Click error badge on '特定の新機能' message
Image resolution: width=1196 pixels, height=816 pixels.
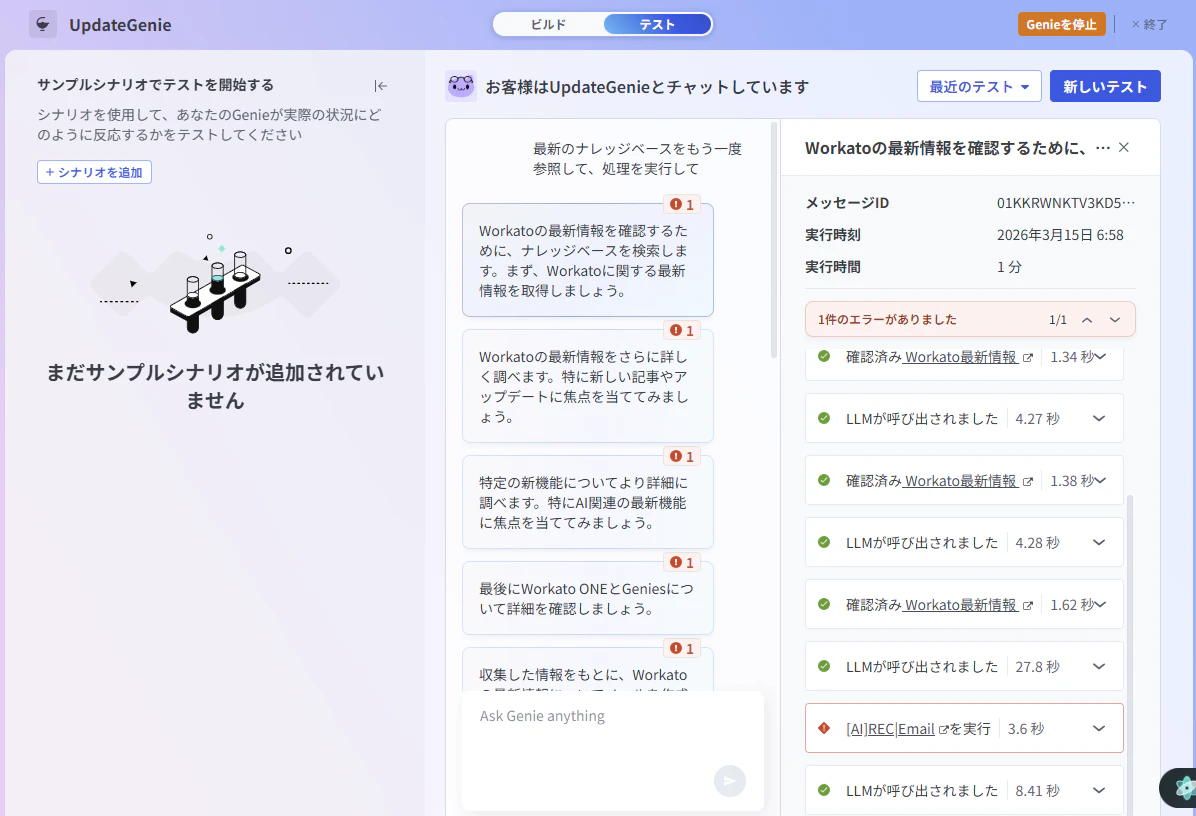(682, 456)
